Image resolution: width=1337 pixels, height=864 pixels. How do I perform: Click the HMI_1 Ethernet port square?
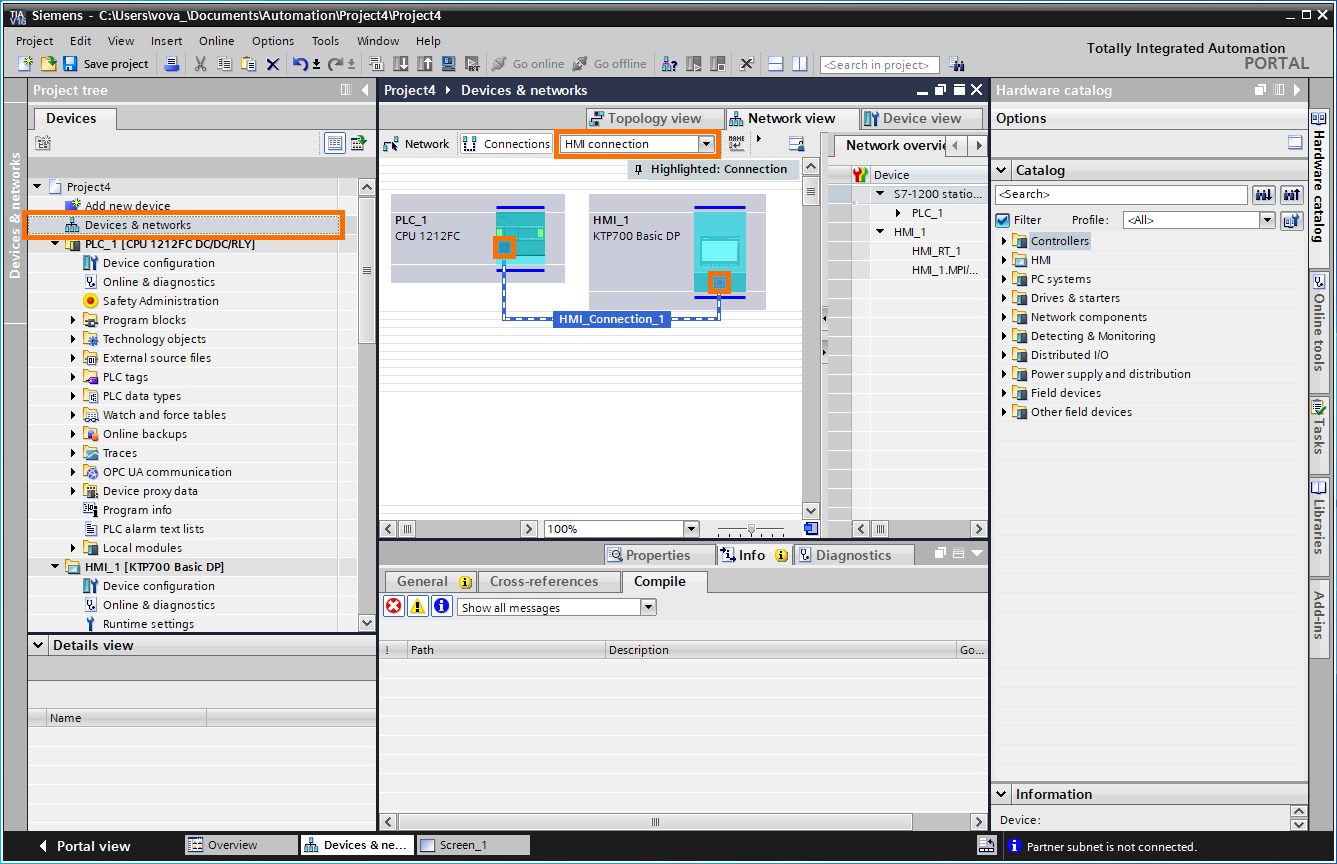(719, 283)
